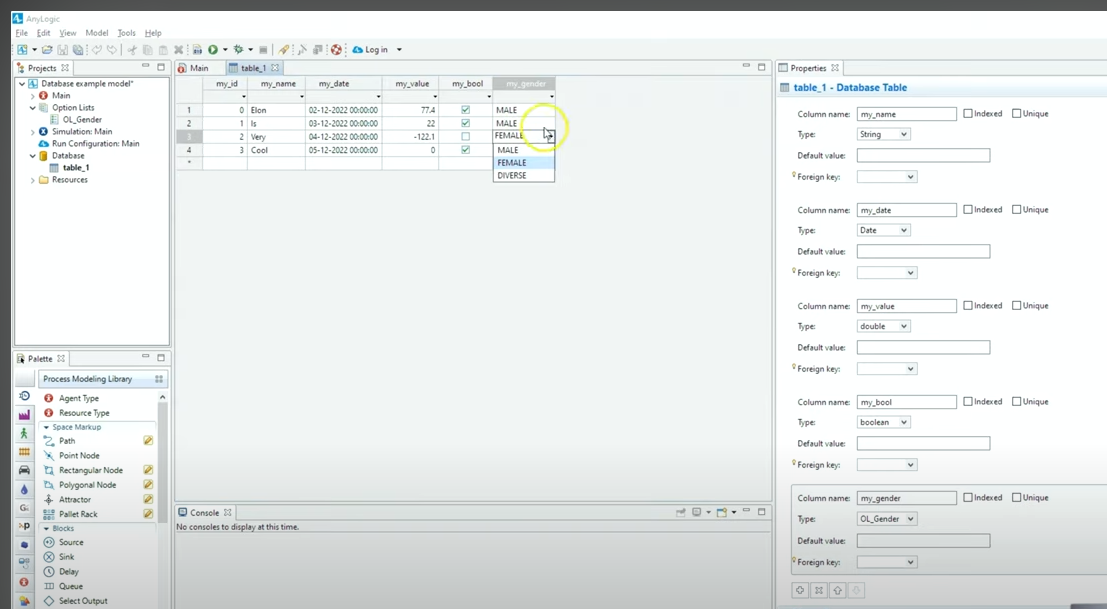Open the Fluid Library droplet icon

point(24,489)
